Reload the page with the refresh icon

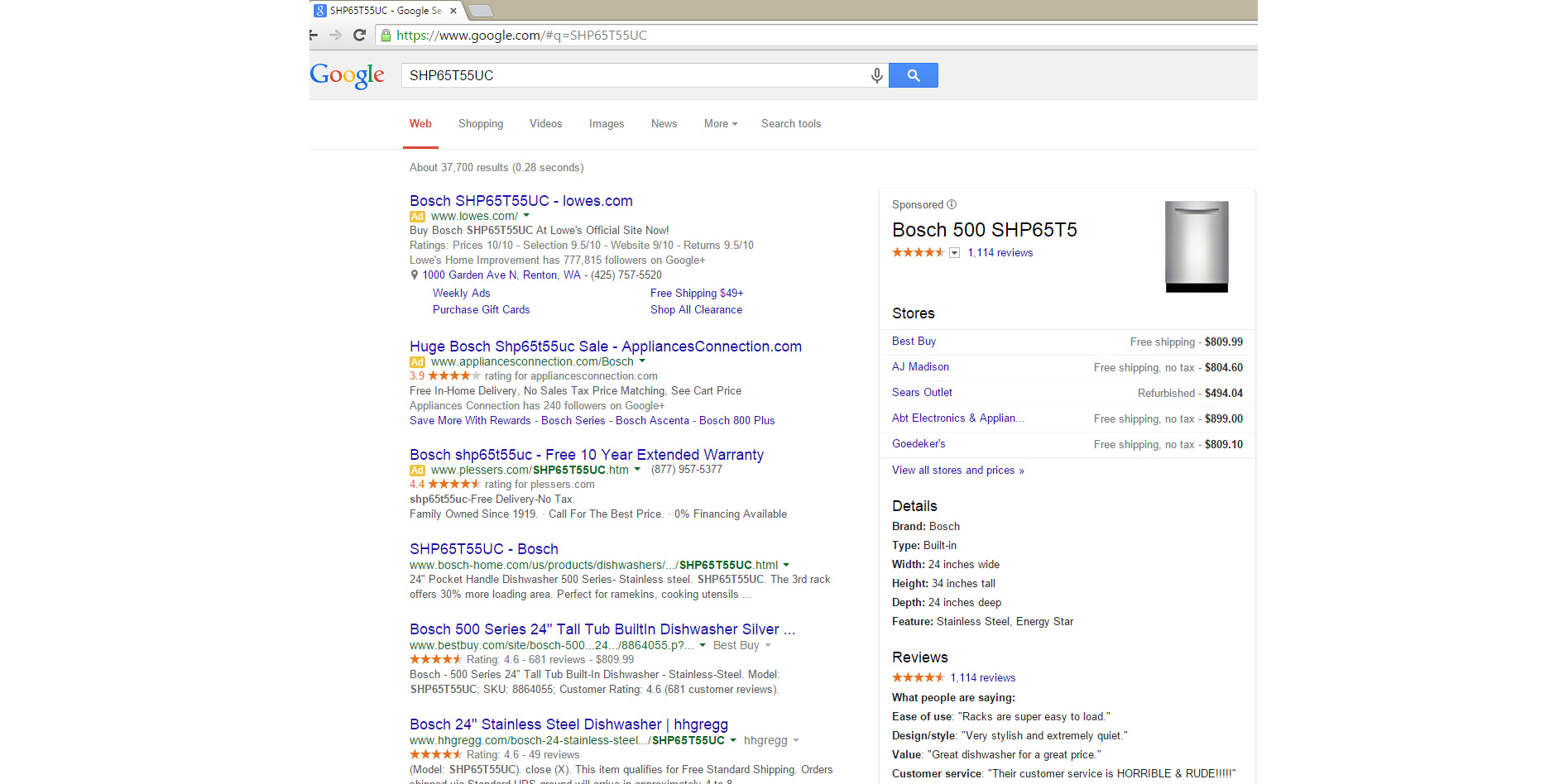pos(359,35)
